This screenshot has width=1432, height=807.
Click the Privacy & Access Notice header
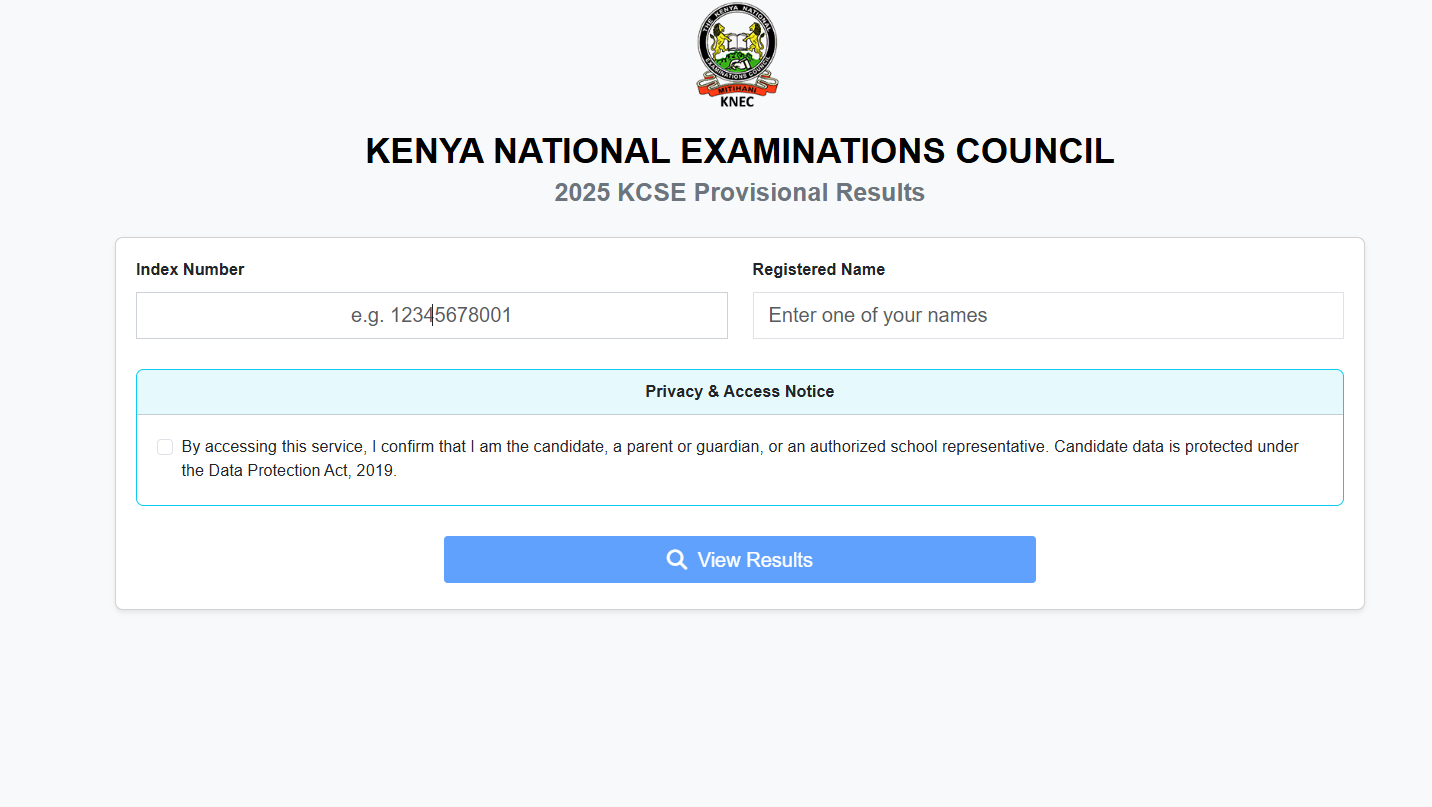(x=739, y=391)
